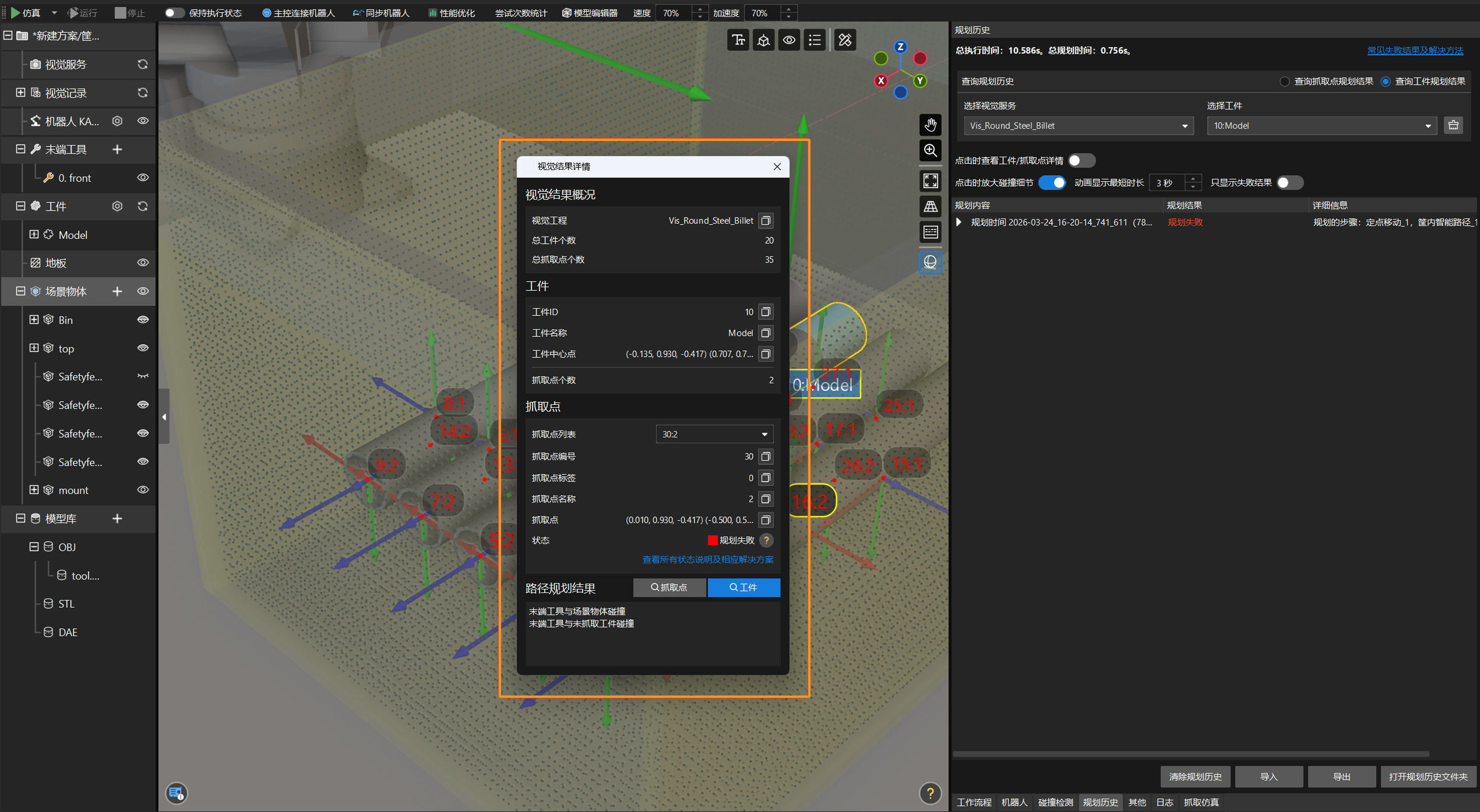Switch to 机器人 tab
Image resolution: width=1480 pixels, height=812 pixels.
(1014, 803)
